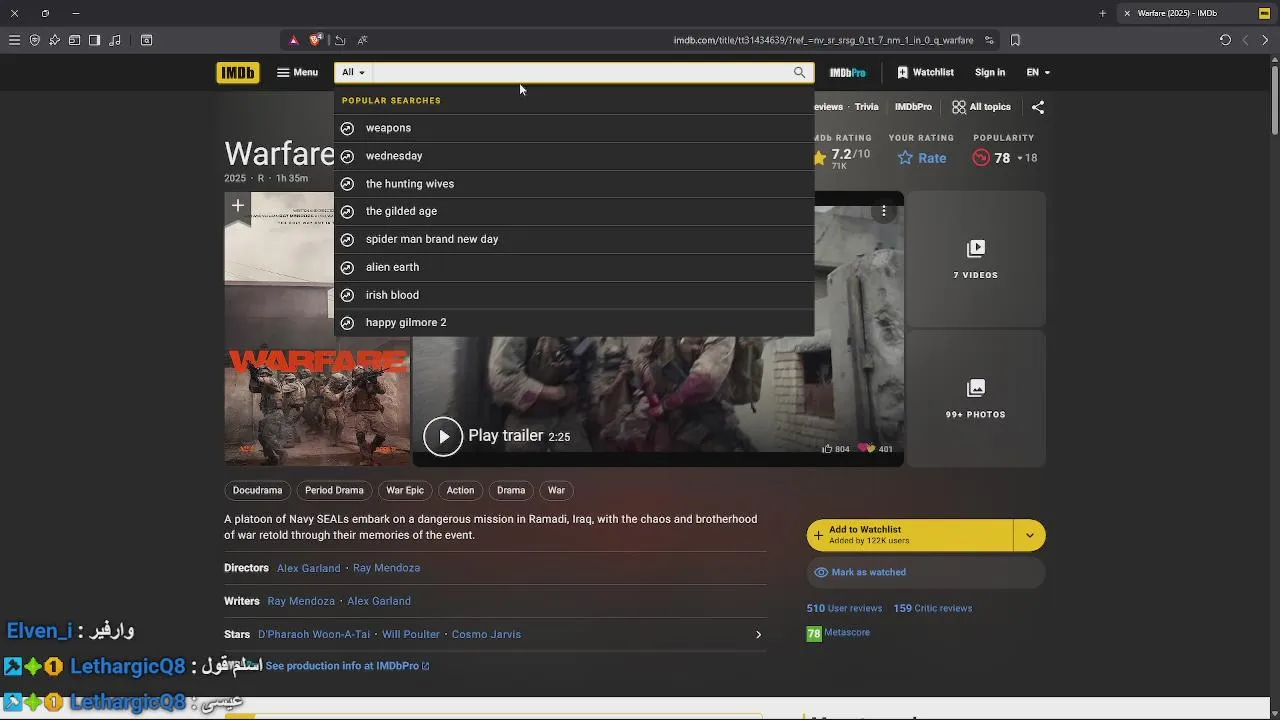Select popular search 'the hunting wives'

[574, 184]
